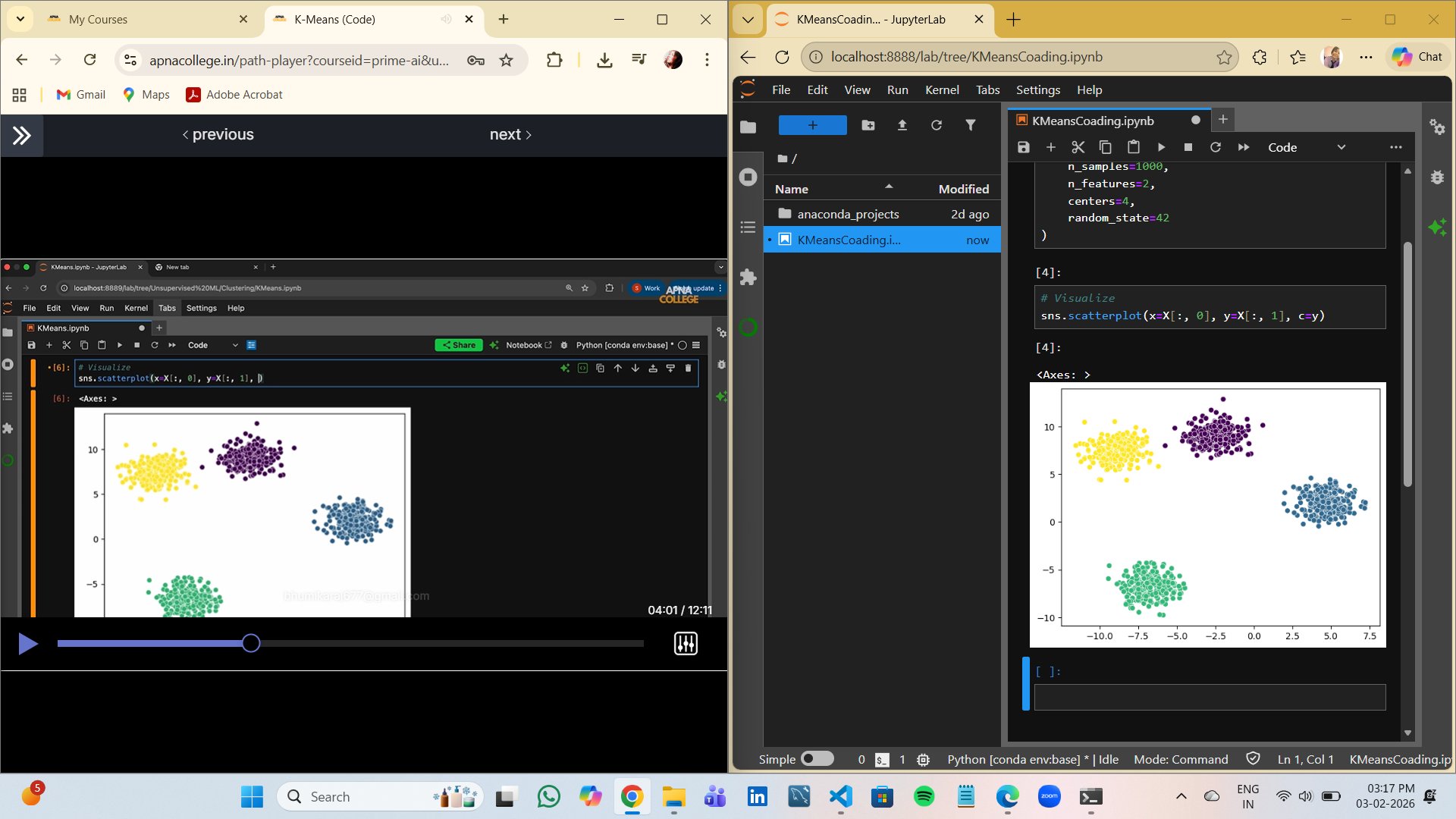The image size is (1456, 819).
Task: Run the selected cell with the play icon
Action: click(x=1161, y=147)
